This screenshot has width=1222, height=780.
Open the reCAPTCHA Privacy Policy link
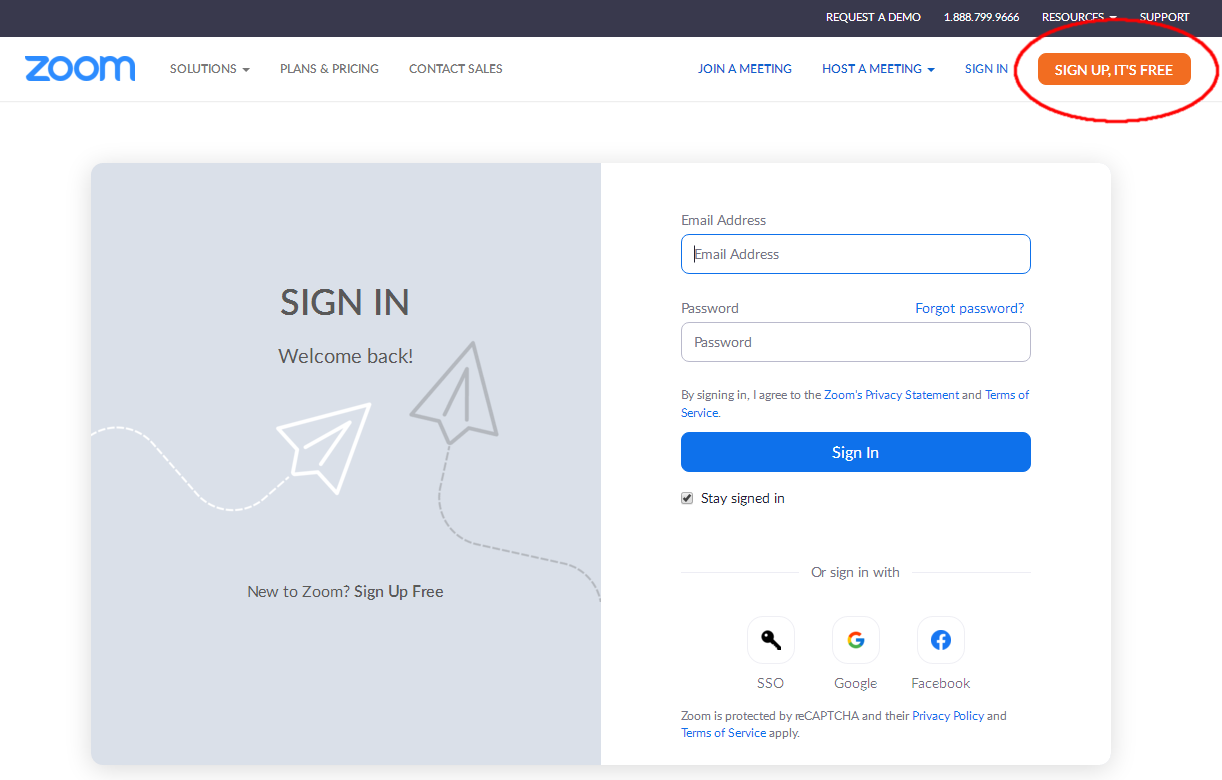[948, 716]
